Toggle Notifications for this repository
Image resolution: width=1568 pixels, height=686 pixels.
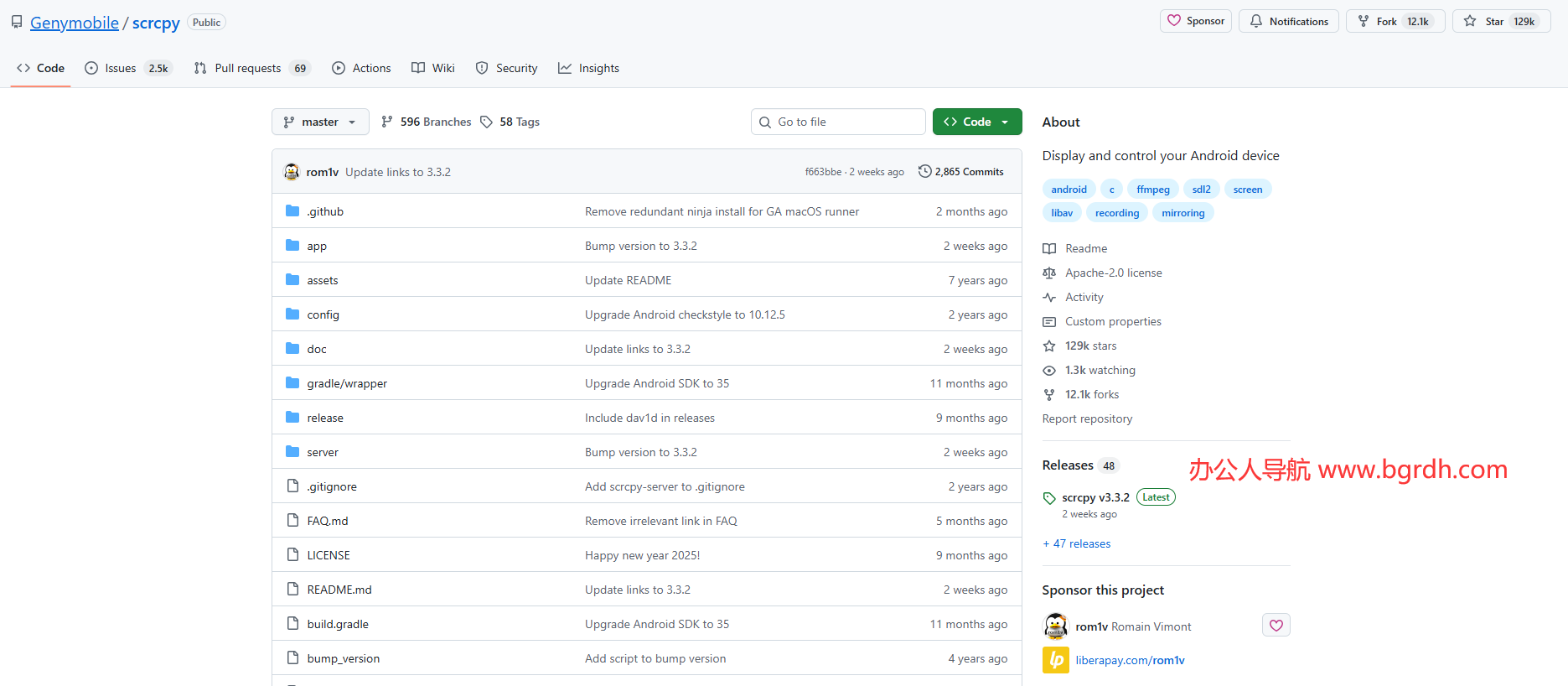1289,22
